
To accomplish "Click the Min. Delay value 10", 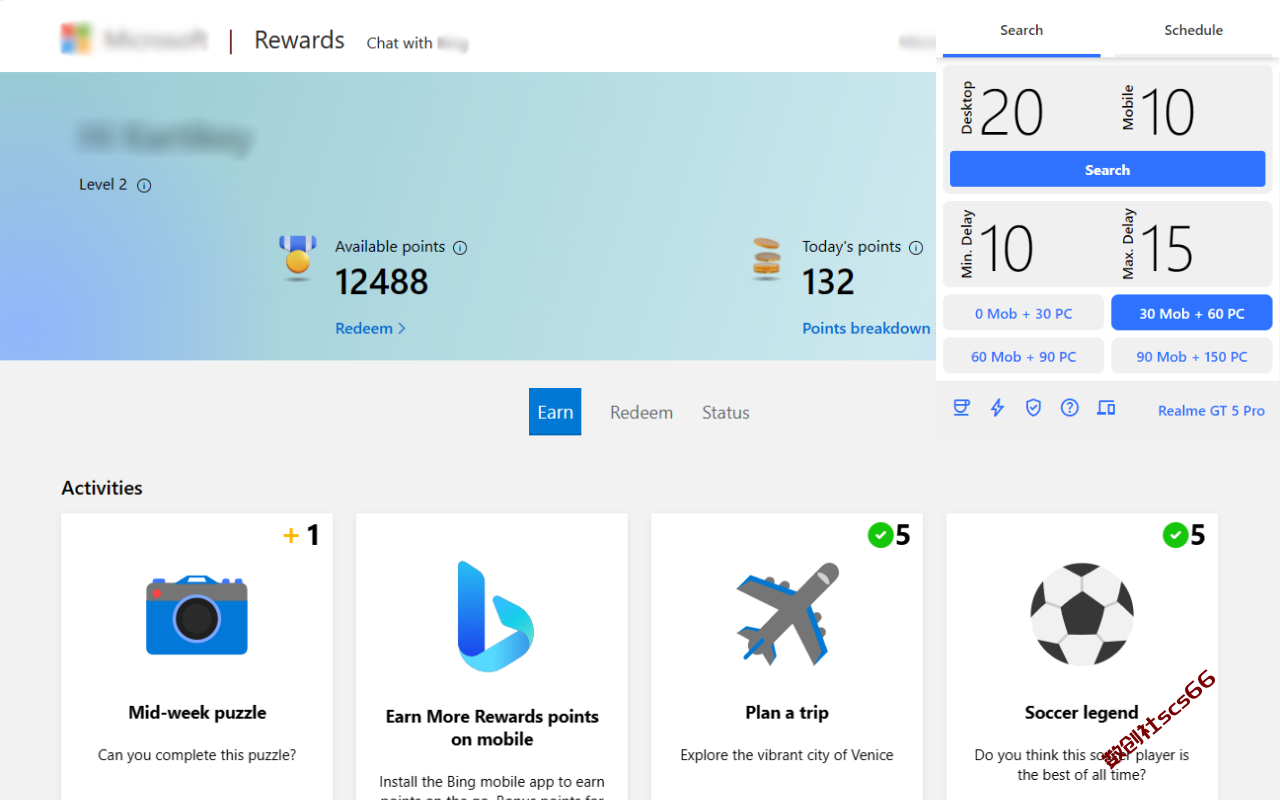I will coord(1005,249).
